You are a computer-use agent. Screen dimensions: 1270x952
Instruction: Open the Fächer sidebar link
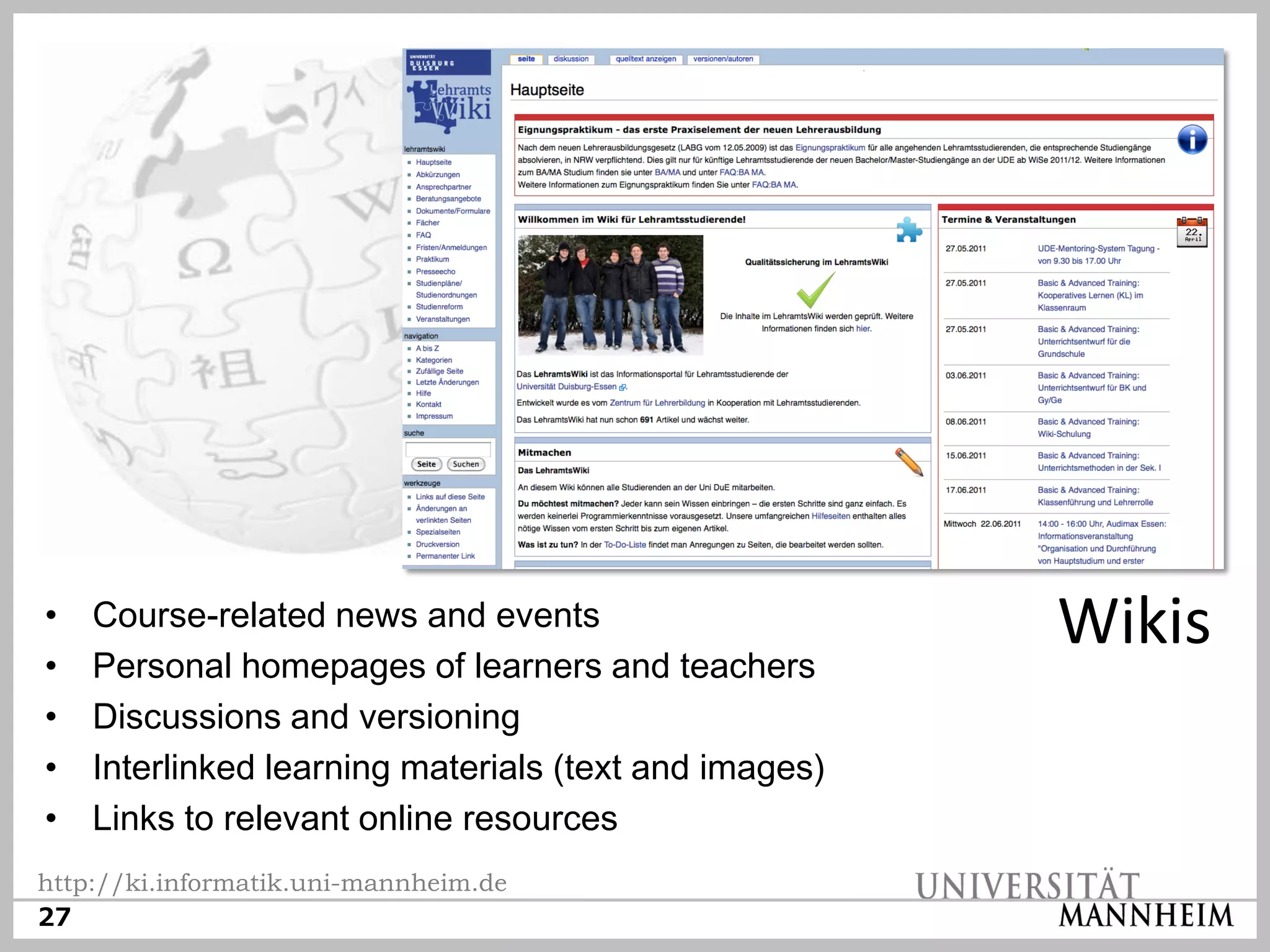[427, 223]
